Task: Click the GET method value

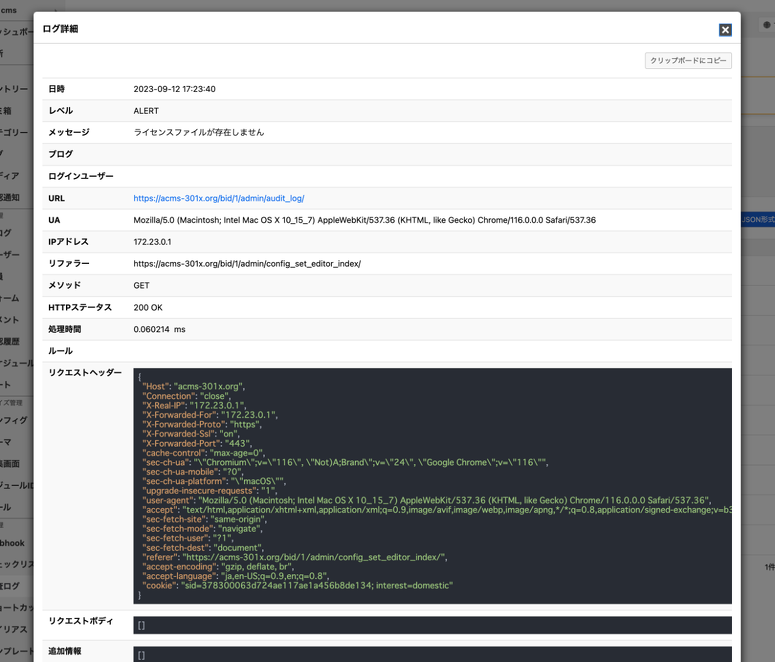Action: [141, 286]
